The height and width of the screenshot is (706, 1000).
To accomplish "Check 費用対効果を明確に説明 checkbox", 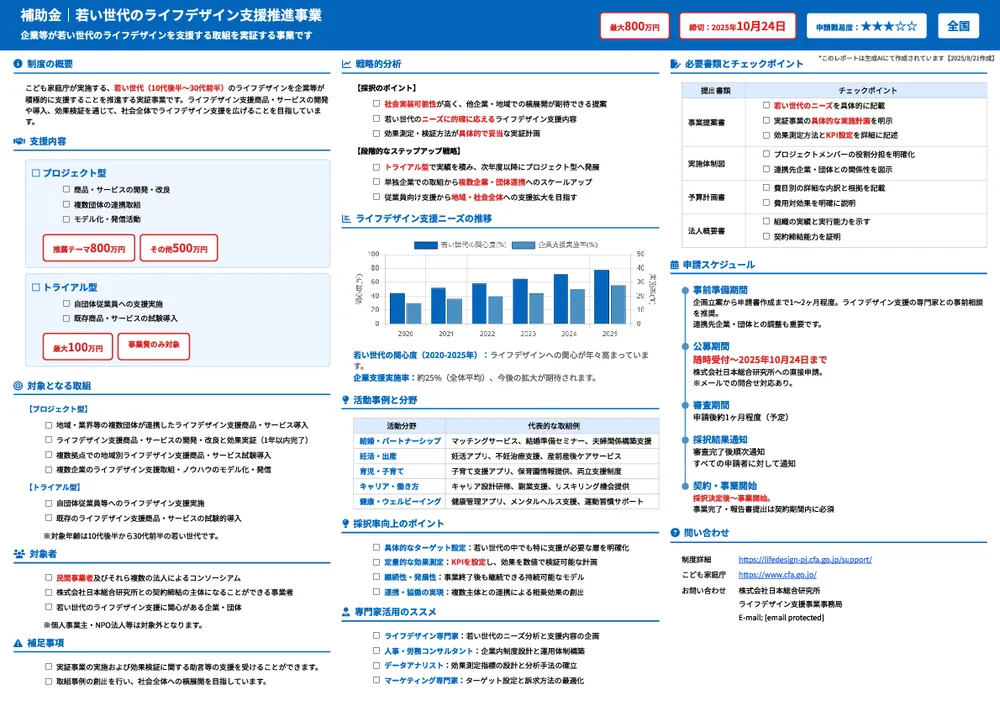I will [767, 203].
